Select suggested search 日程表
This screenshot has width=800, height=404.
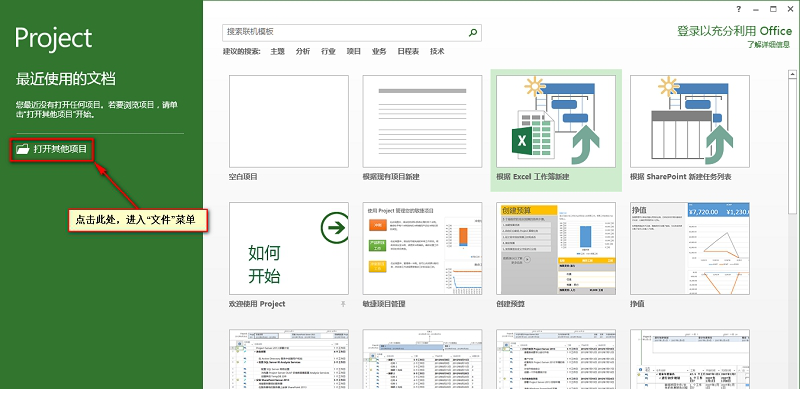(408, 52)
